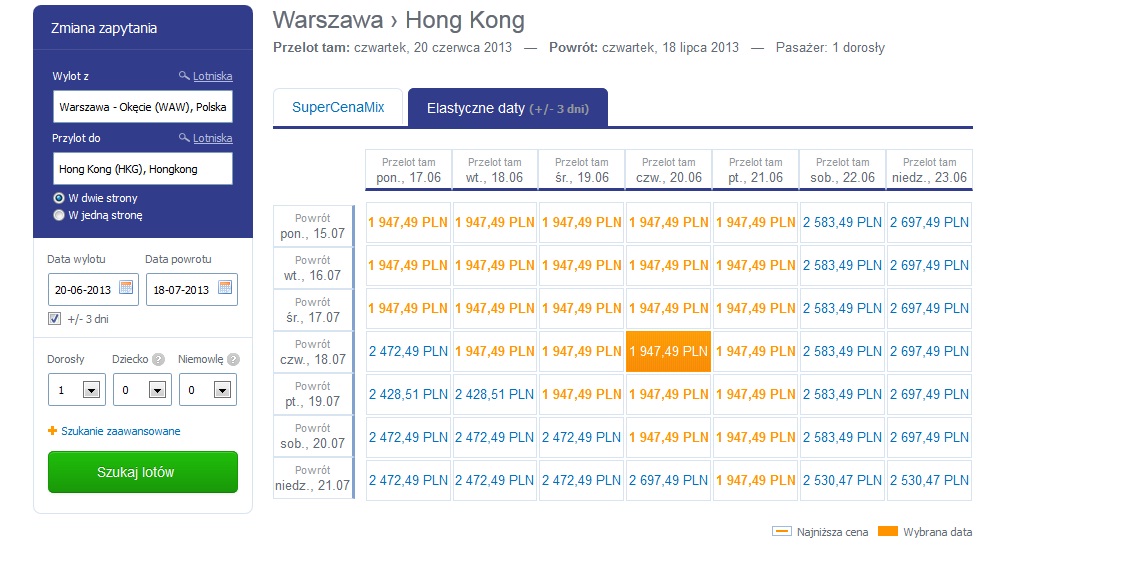Select the W dwie strony radio button
The width and height of the screenshot is (1121, 568).
tap(59, 197)
